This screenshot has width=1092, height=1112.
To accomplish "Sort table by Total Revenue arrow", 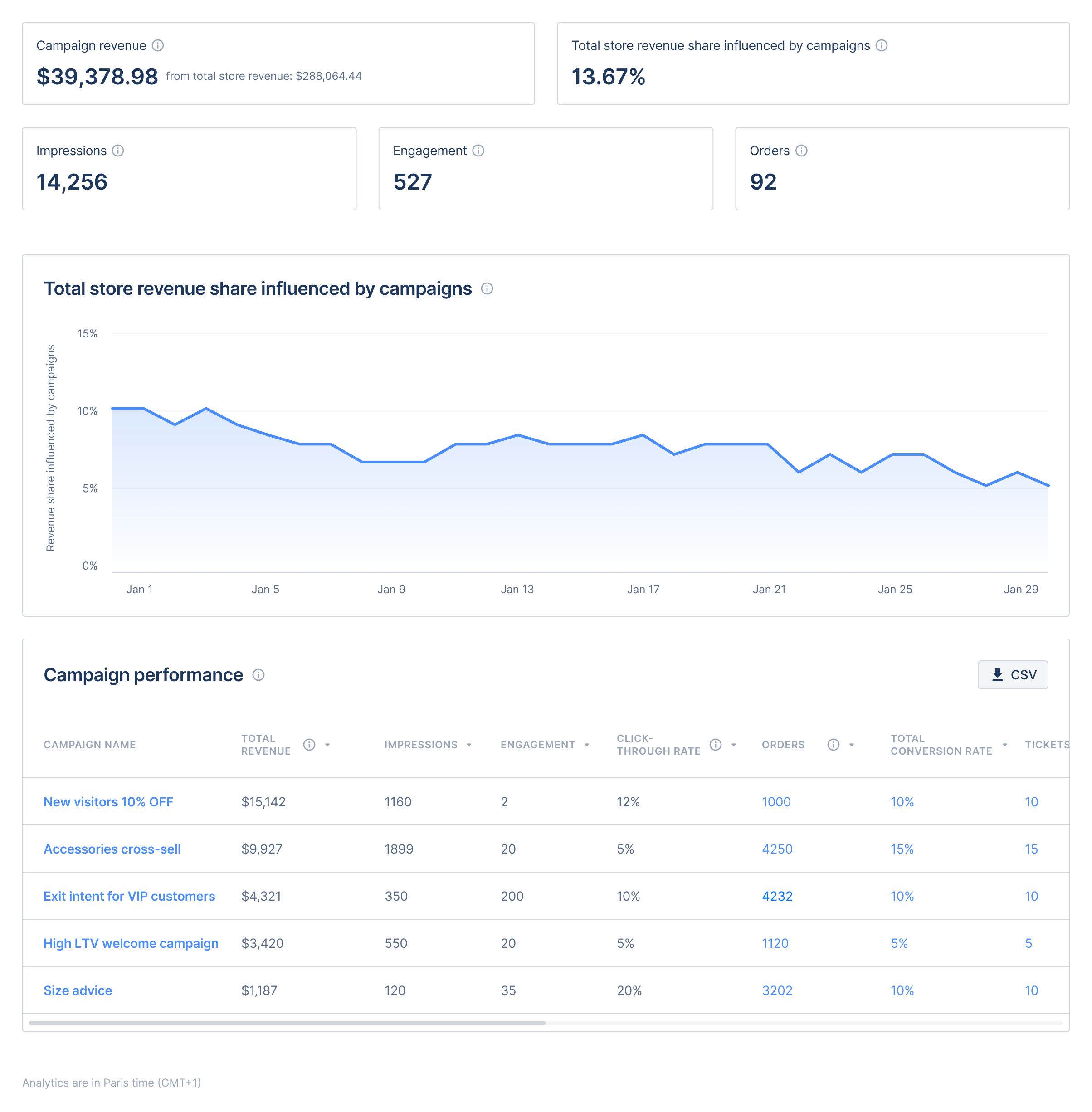I will [327, 745].
